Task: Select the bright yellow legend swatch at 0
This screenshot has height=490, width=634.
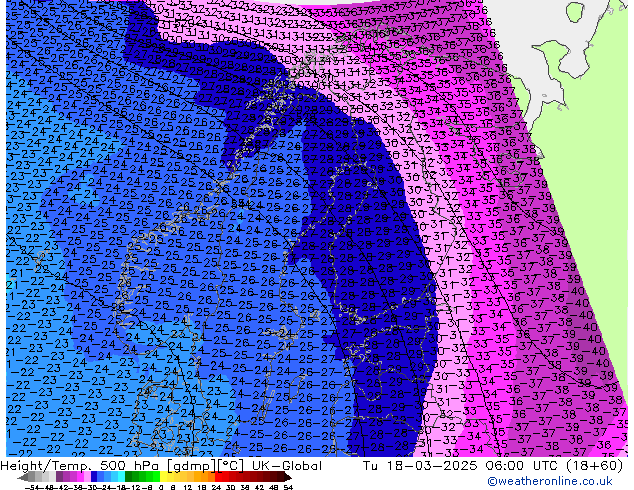Action: pos(163,477)
